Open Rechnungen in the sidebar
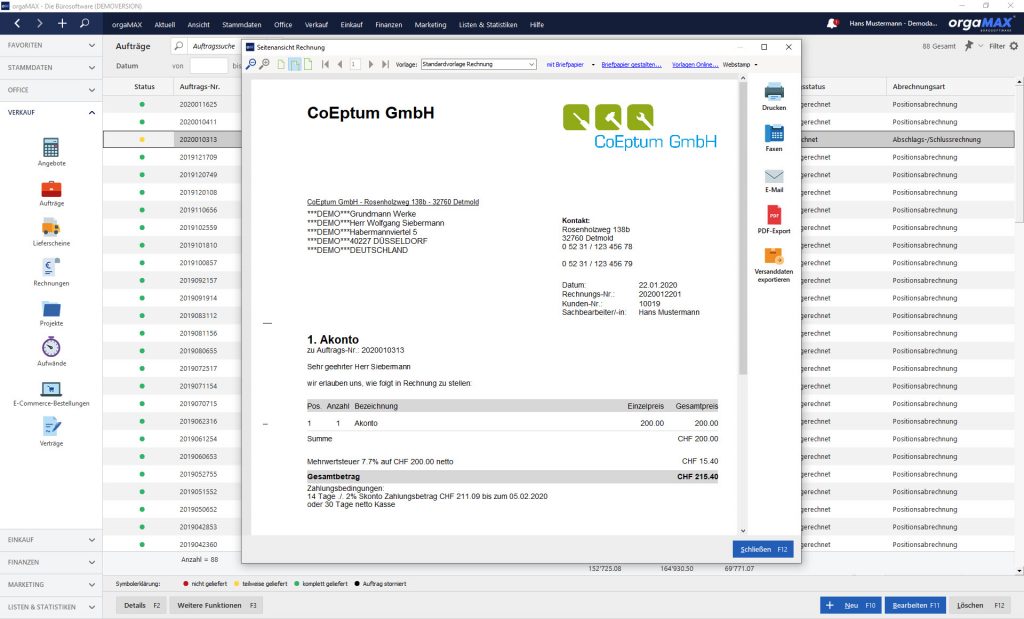This screenshot has height=619, width=1024. point(51,272)
